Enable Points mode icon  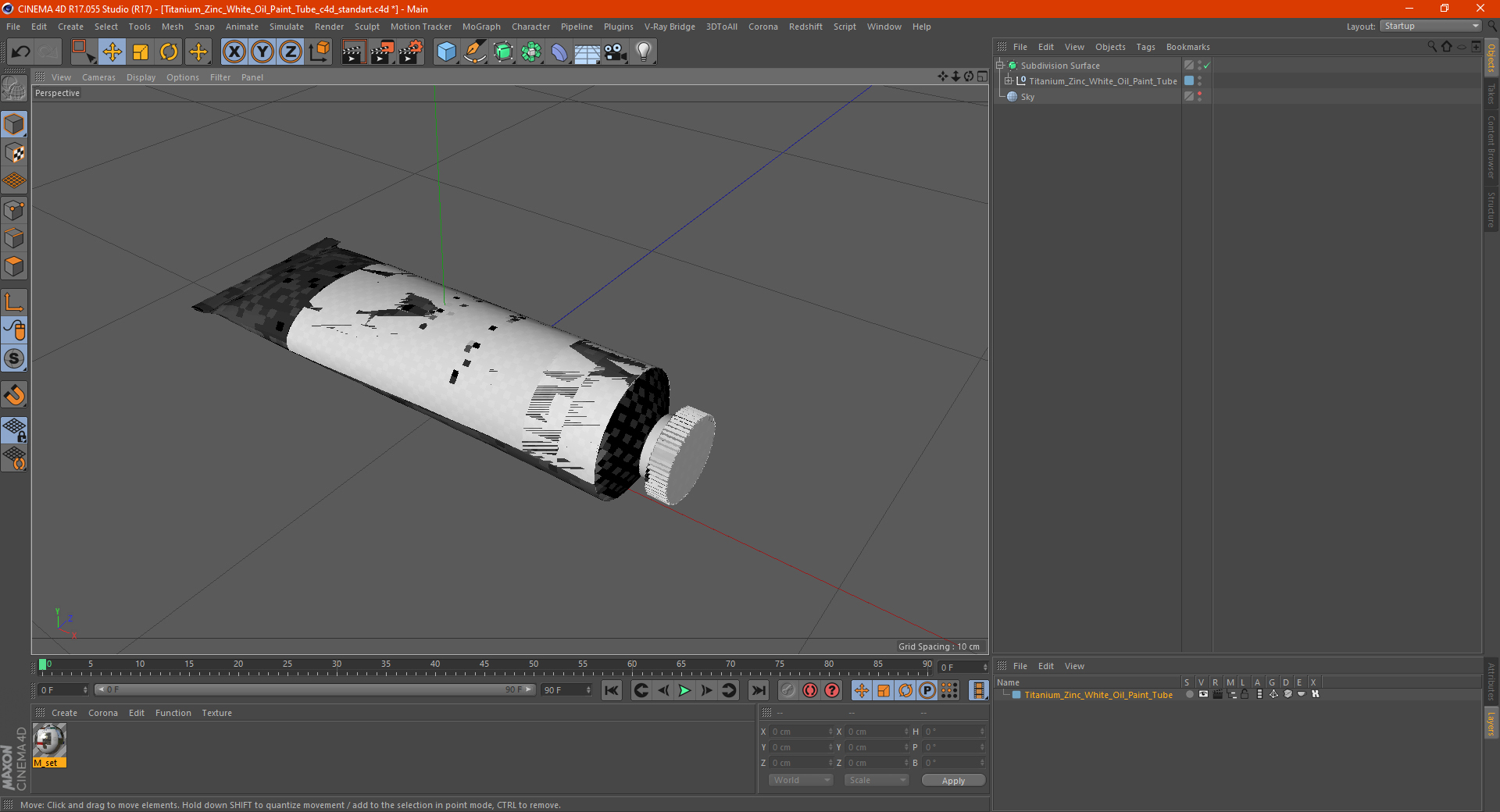14,210
